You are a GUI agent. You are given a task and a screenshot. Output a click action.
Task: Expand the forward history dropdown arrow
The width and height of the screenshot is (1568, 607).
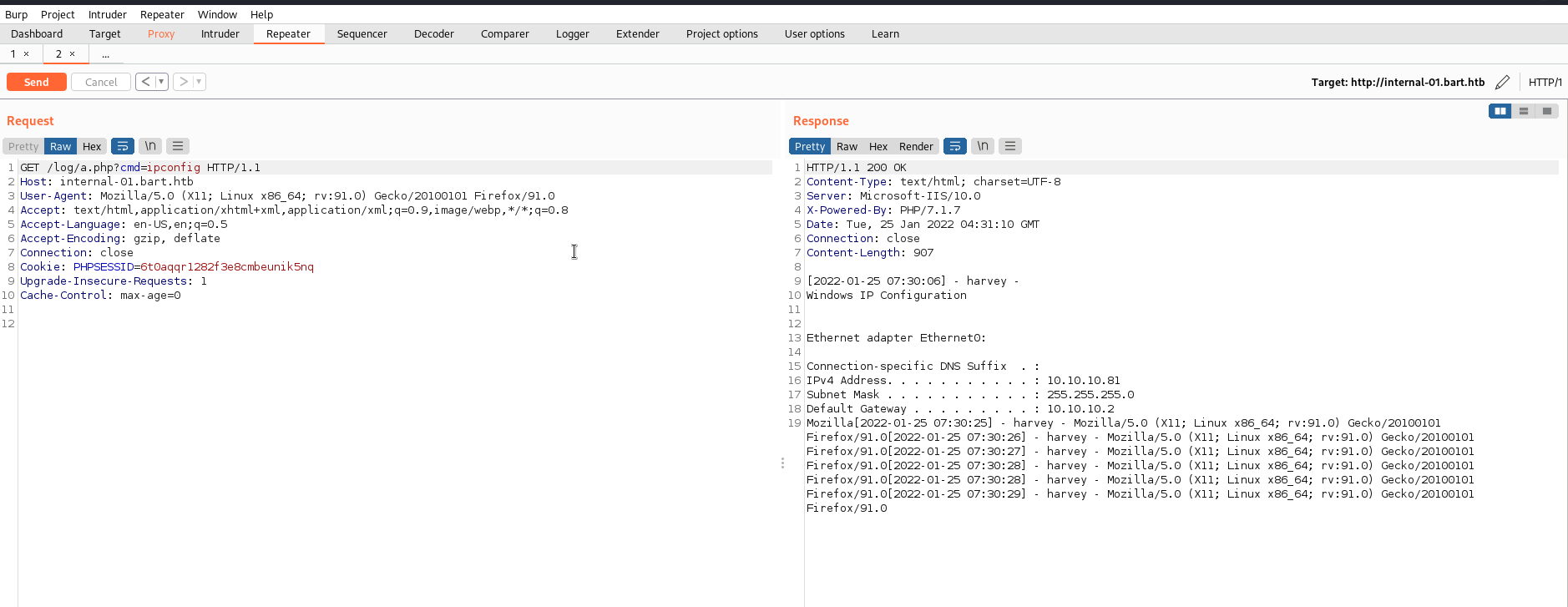(199, 82)
